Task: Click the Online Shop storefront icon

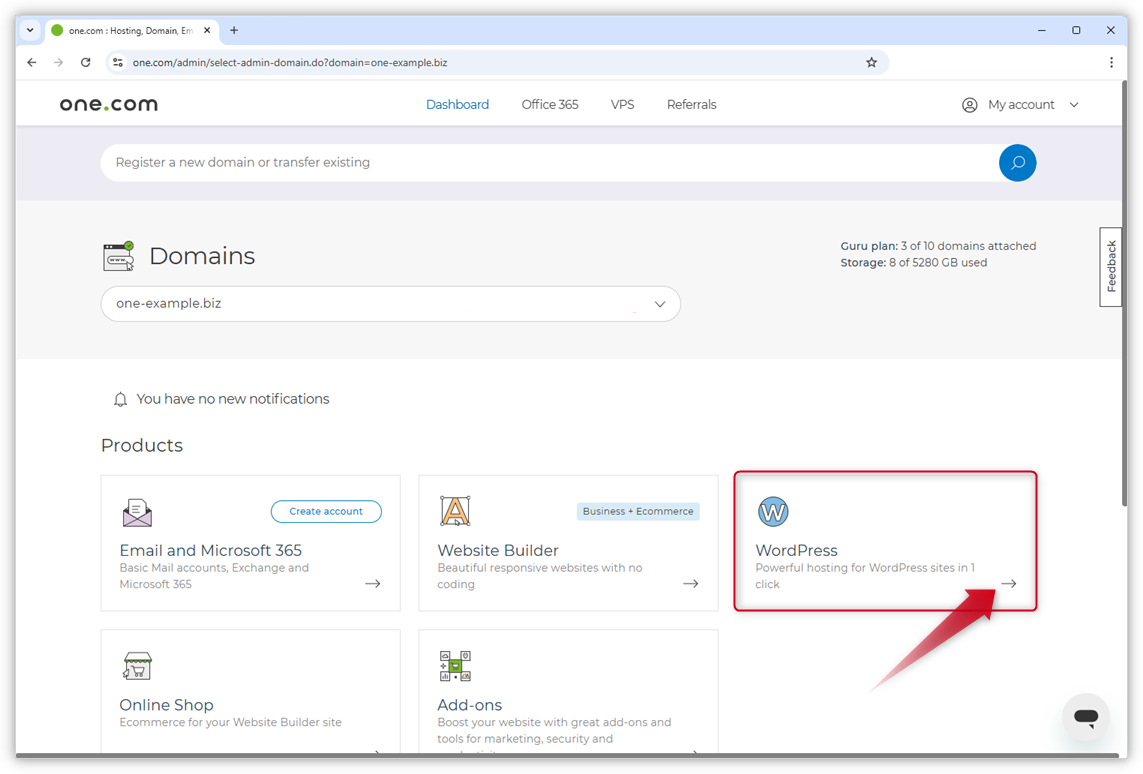Action: click(x=137, y=665)
